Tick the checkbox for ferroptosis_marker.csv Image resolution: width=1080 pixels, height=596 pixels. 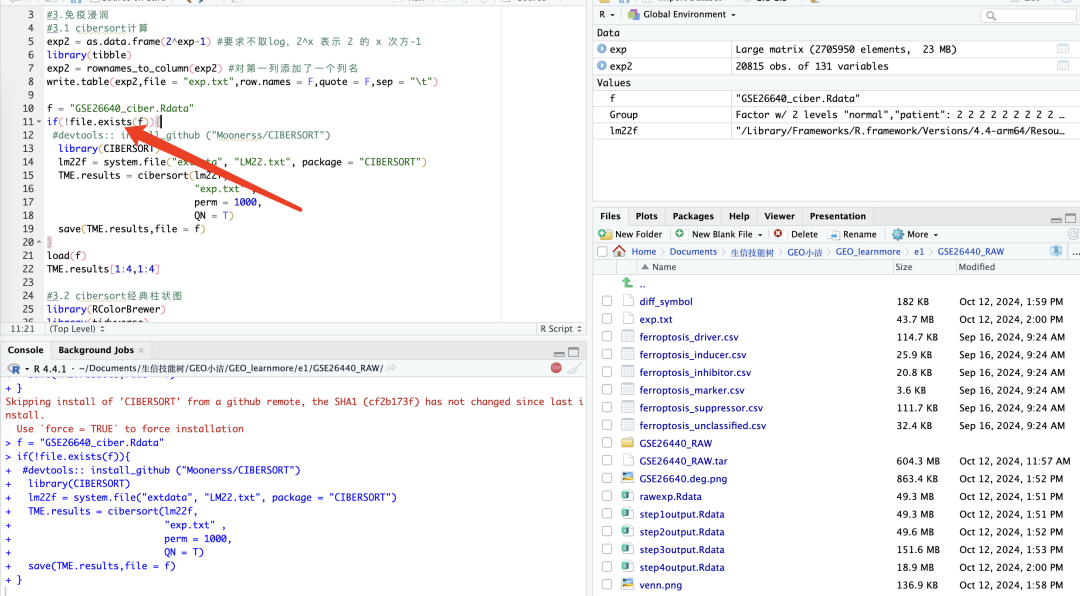pyautogui.click(x=607, y=390)
